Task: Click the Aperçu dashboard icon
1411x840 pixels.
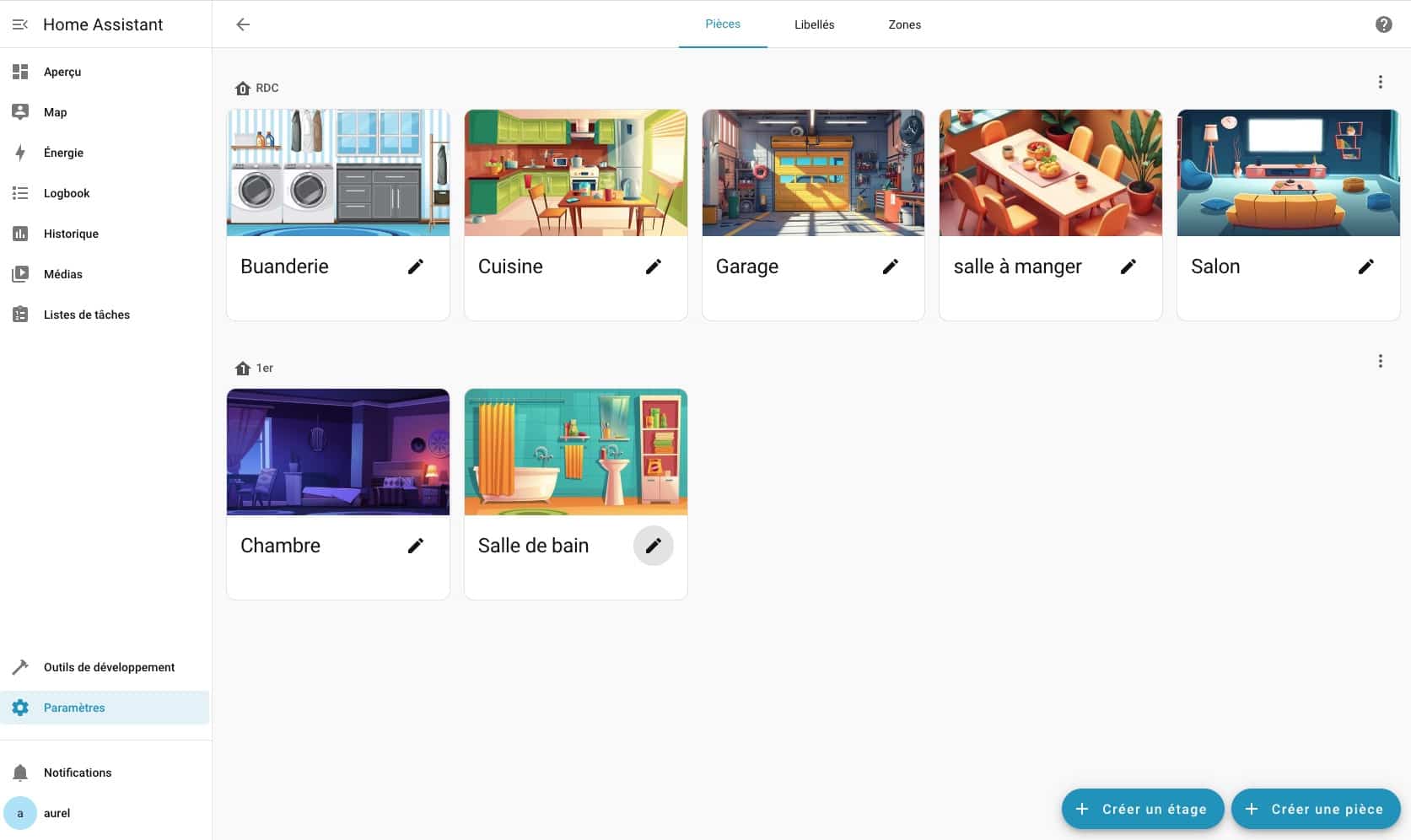Action: (20, 72)
